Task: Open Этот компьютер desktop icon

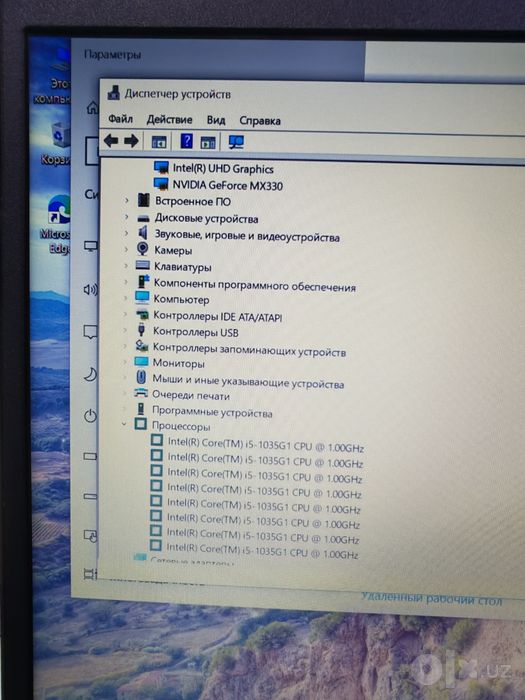Action: click(55, 76)
